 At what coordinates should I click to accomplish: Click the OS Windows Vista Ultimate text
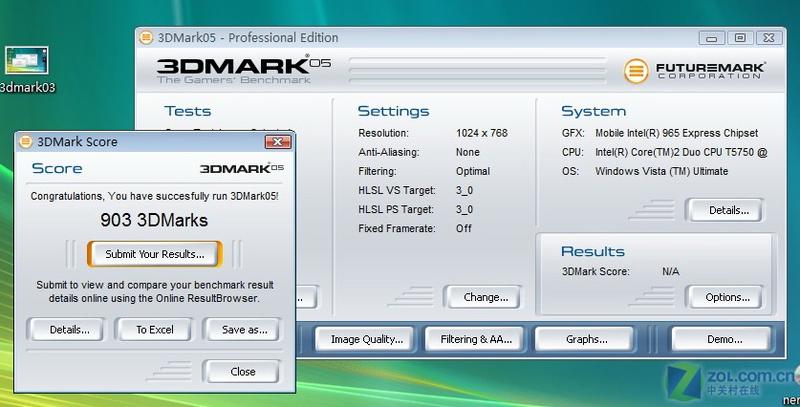tap(661, 171)
